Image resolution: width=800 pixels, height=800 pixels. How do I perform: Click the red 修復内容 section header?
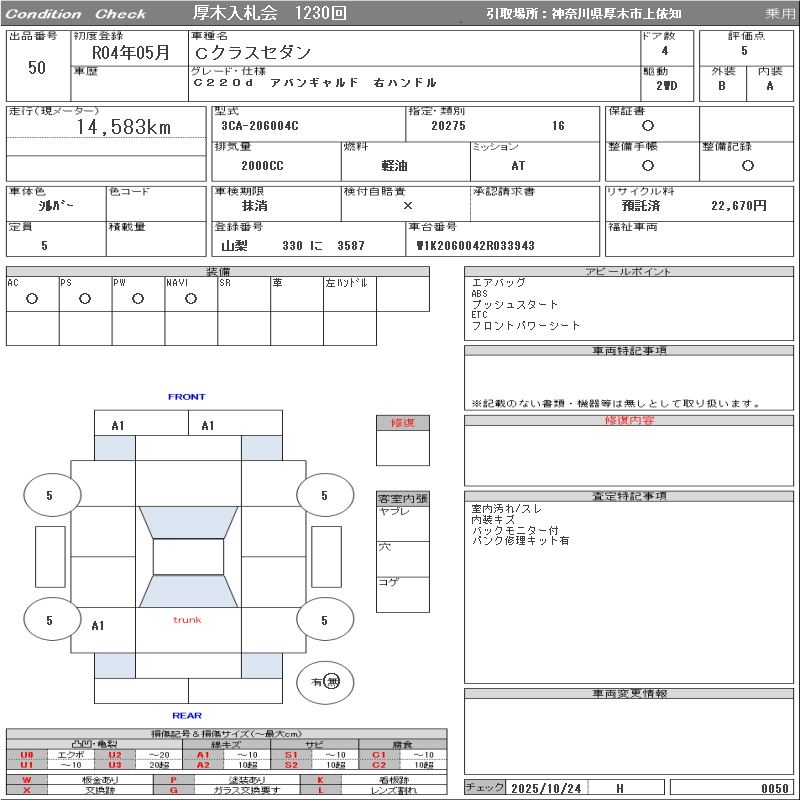(x=629, y=420)
